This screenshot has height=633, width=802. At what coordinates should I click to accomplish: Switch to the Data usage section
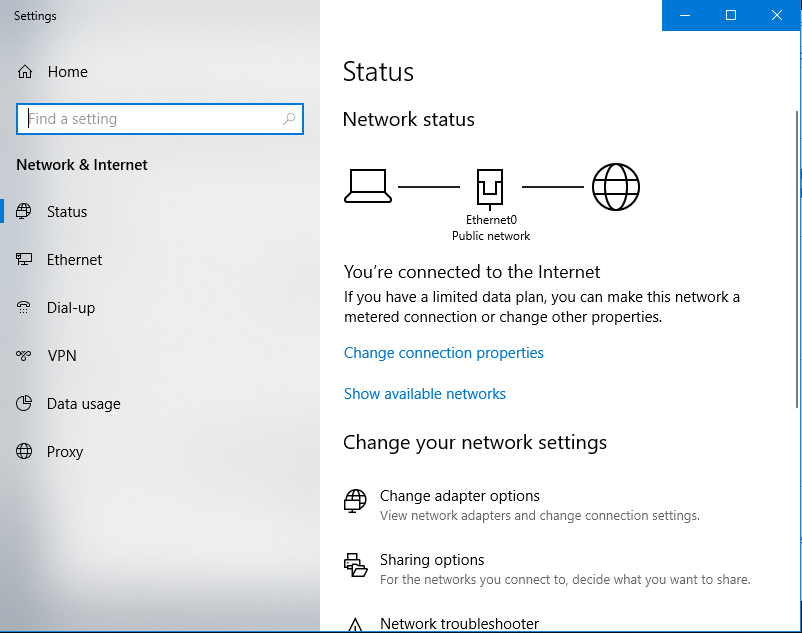(x=83, y=404)
